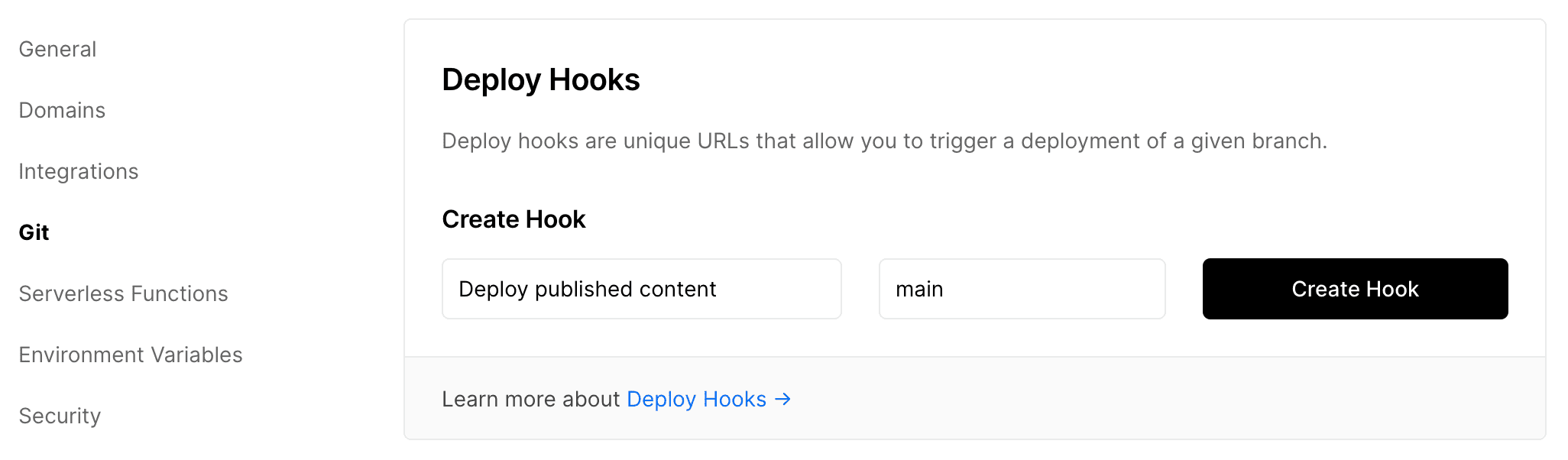
Task: Click the deploy hooks description paragraph
Action: 884,141
